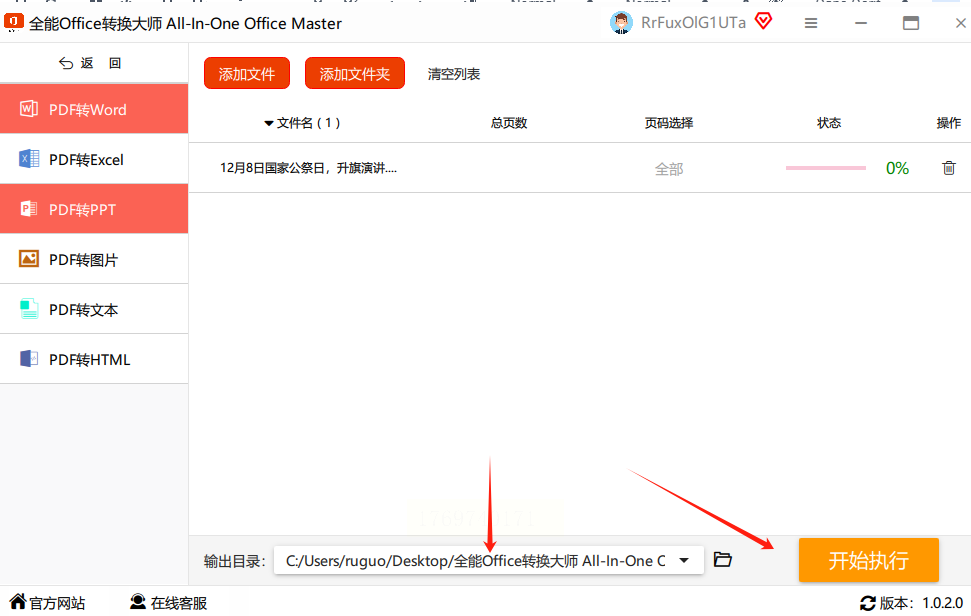Click the 页码选择 column header
The width and height of the screenshot is (971, 616).
pos(669,123)
